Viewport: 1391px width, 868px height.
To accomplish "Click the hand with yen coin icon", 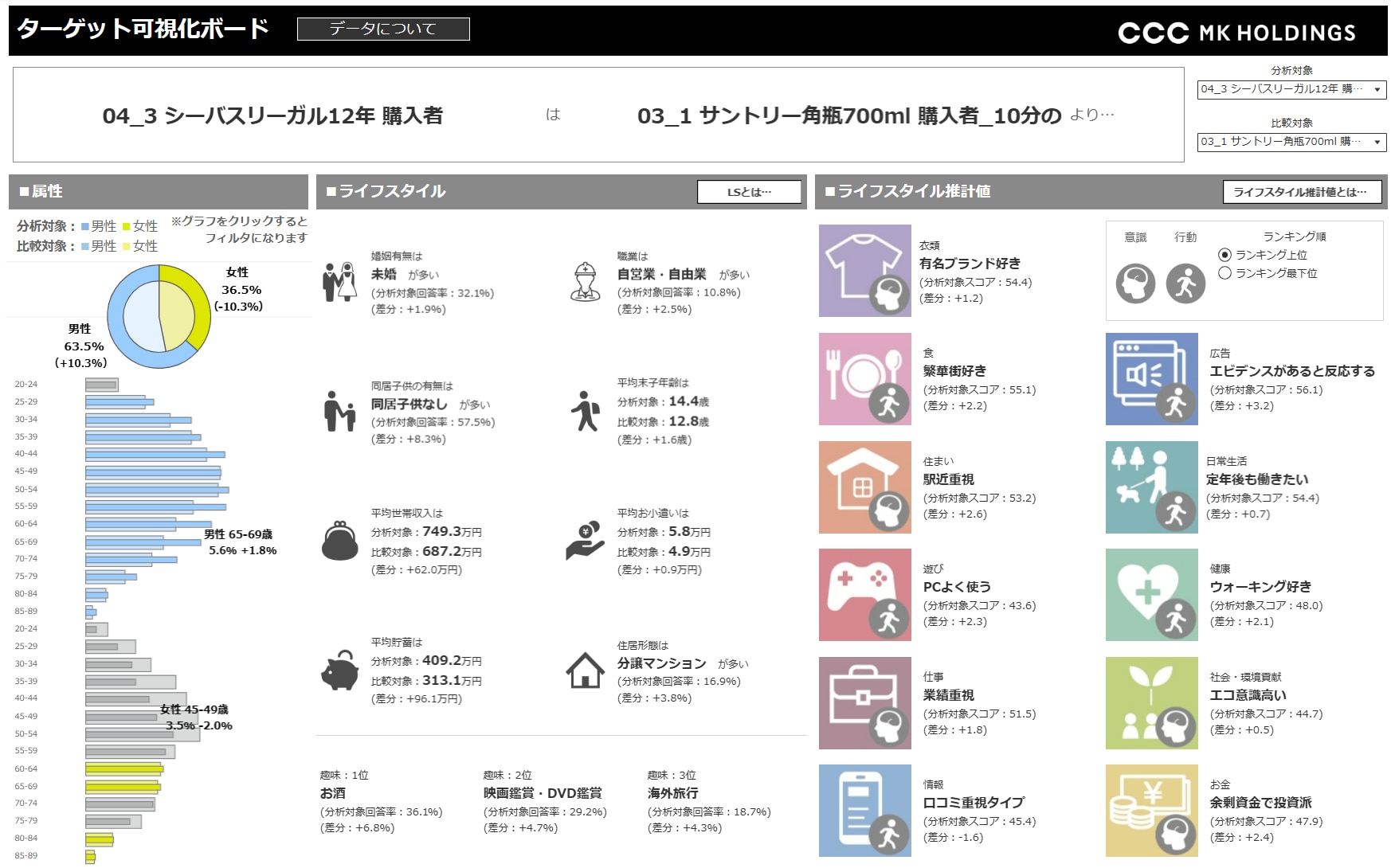I will tap(586, 541).
